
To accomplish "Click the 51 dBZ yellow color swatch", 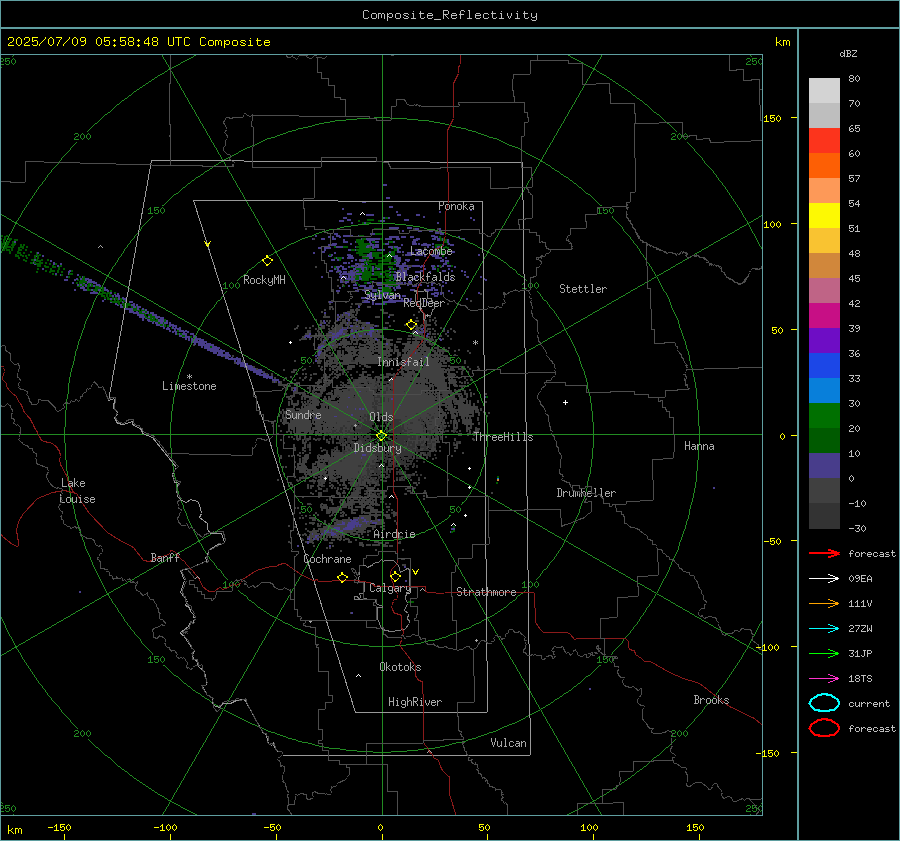I will tap(824, 215).
